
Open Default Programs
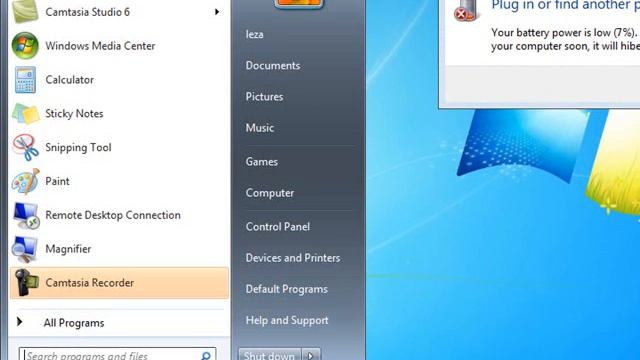[x=287, y=289]
